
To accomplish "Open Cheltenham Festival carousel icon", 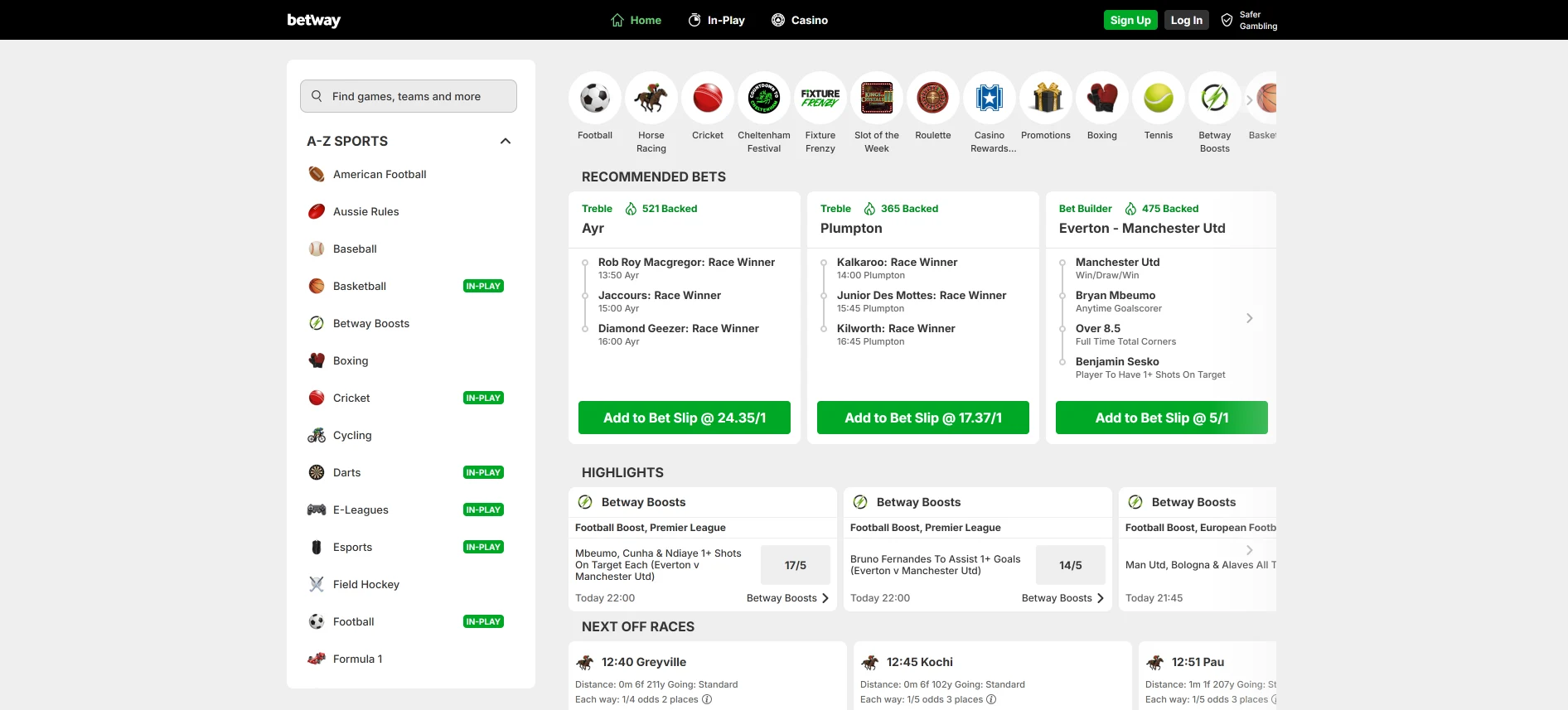I will click(x=764, y=99).
